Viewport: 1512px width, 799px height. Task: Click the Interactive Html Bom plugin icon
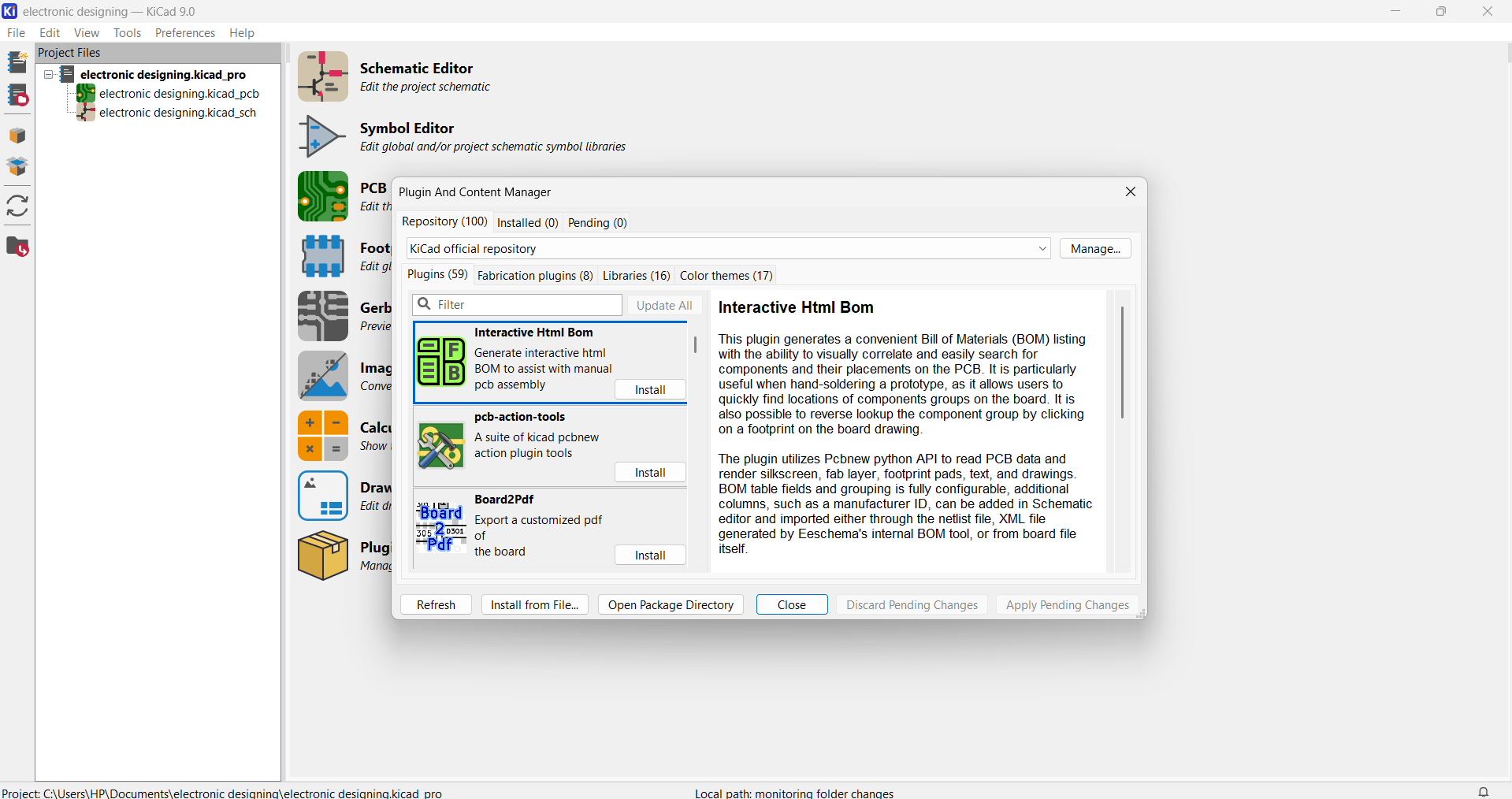point(441,362)
